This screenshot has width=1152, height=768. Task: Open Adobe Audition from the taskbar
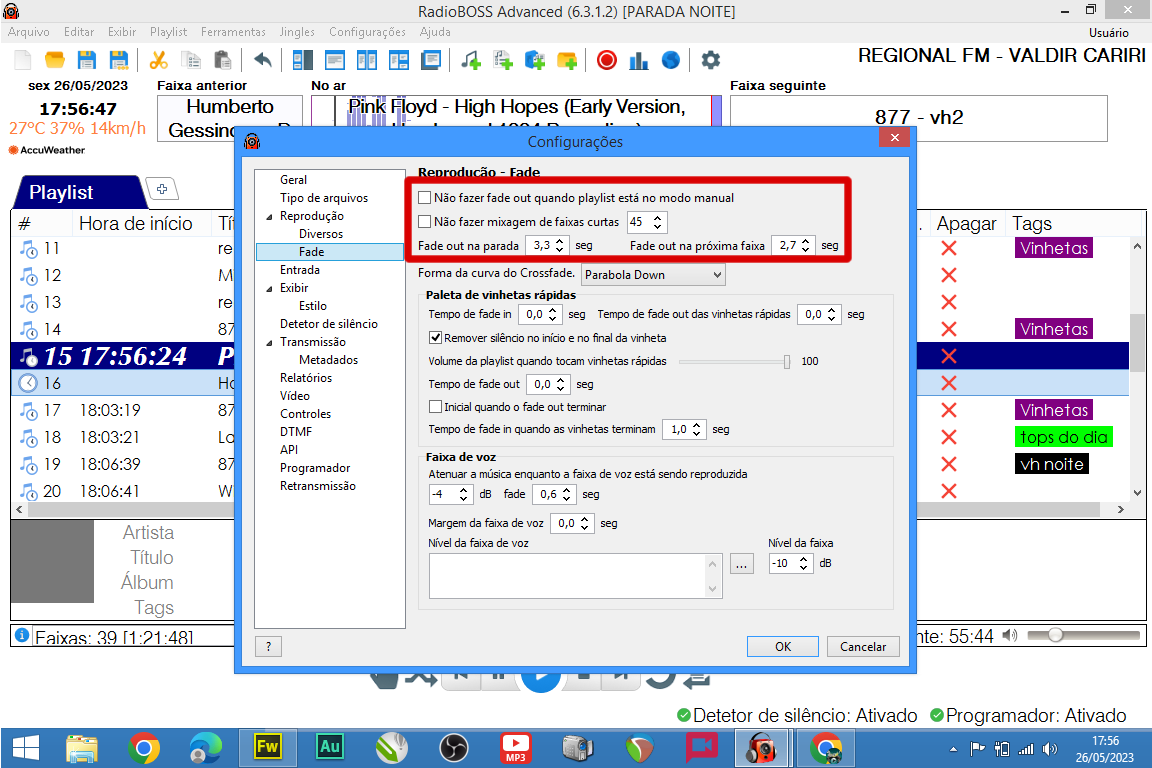point(330,748)
